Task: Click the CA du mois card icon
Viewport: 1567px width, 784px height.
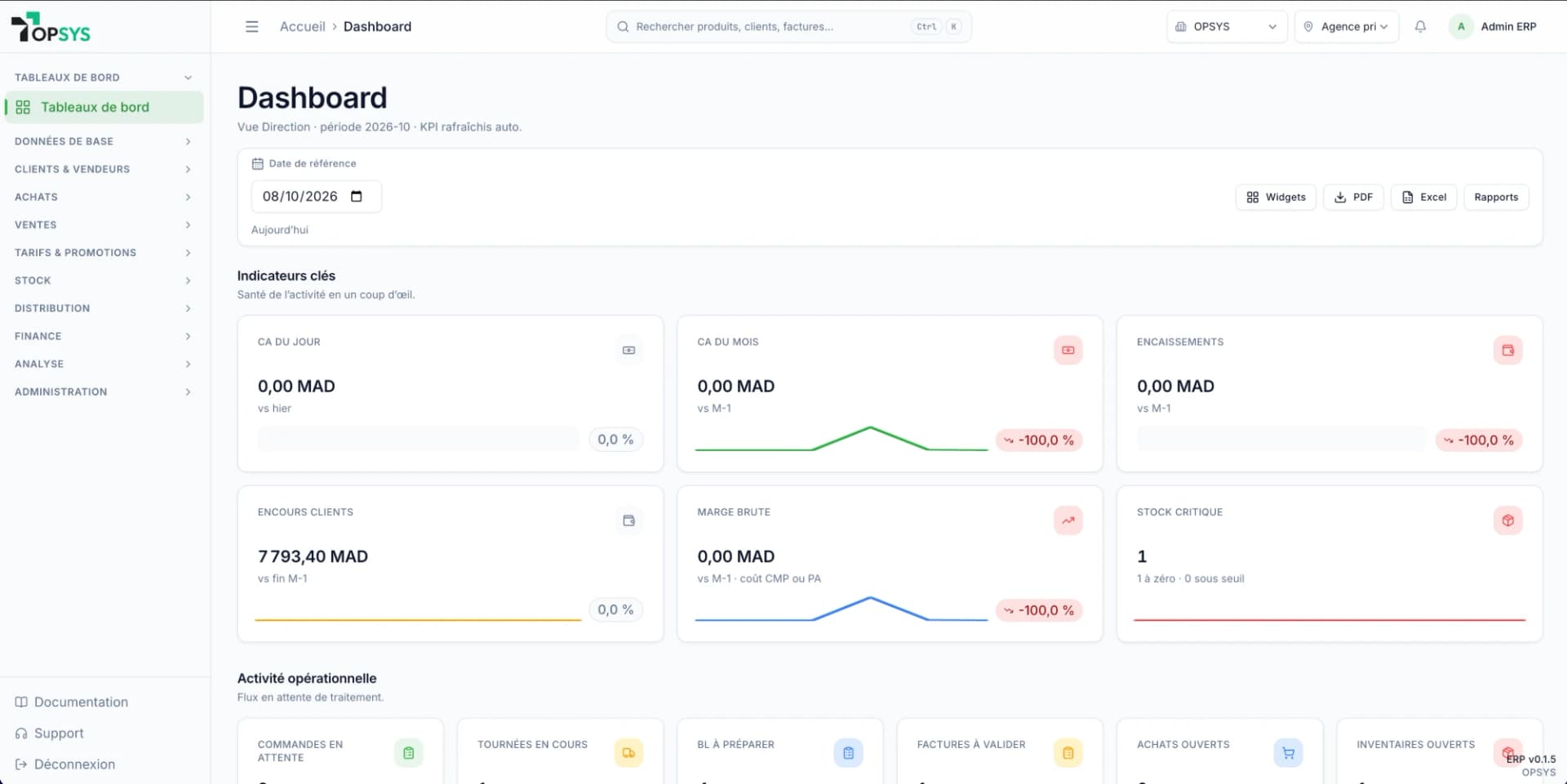Action: point(1068,350)
